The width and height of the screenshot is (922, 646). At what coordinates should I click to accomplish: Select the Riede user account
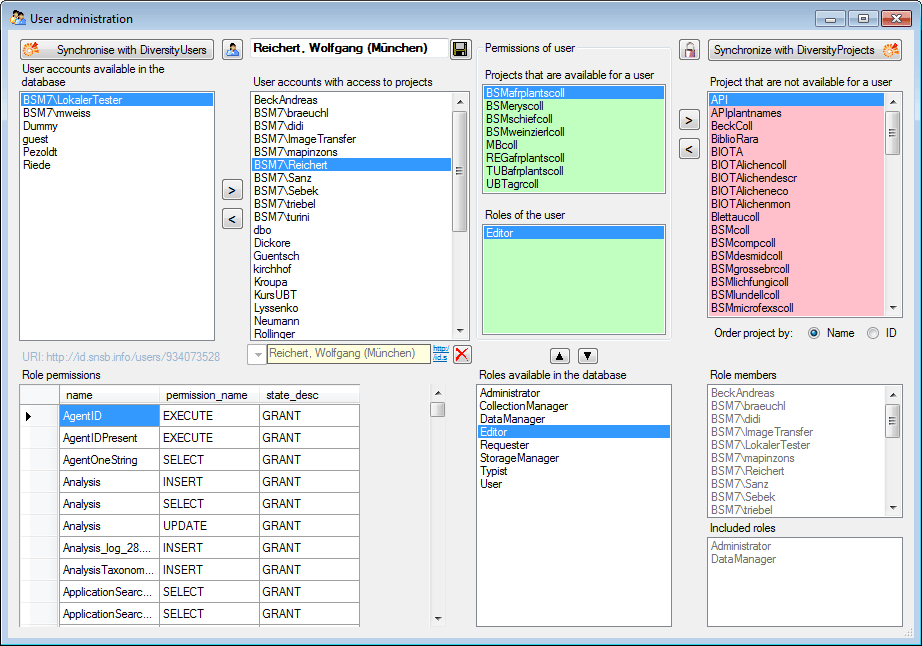[x=116, y=165]
